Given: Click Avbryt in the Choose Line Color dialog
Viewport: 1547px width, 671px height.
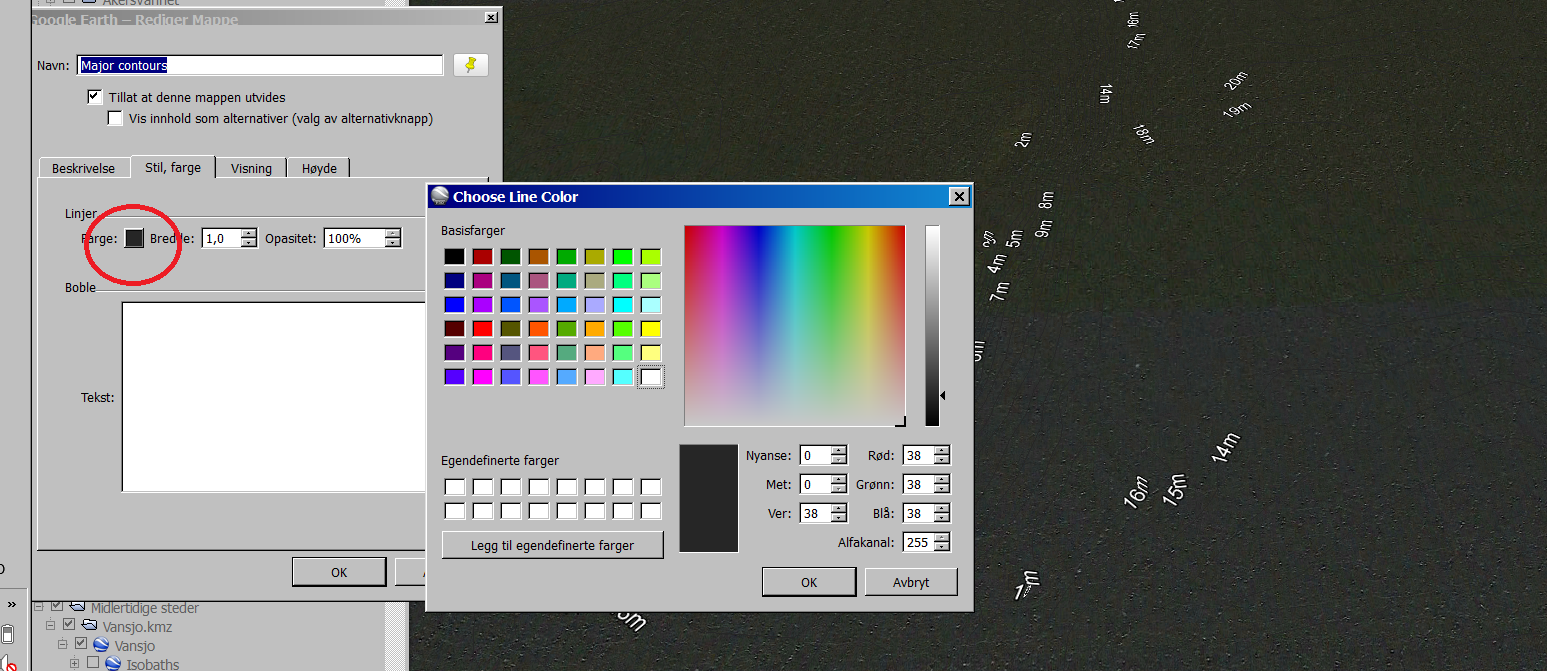Looking at the screenshot, I should click(911, 582).
